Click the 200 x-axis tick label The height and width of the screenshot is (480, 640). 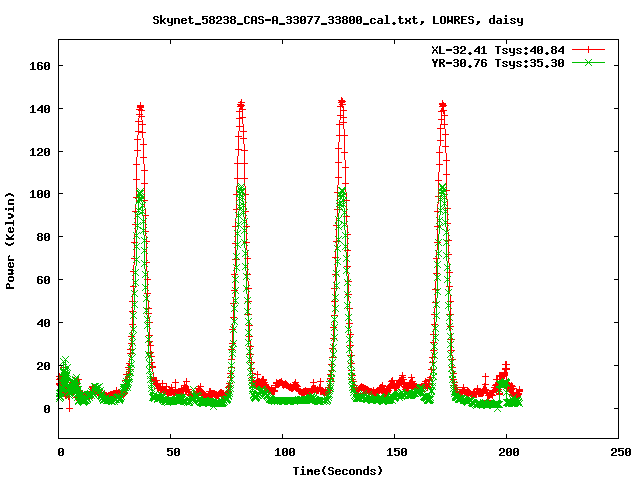[x=509, y=452]
